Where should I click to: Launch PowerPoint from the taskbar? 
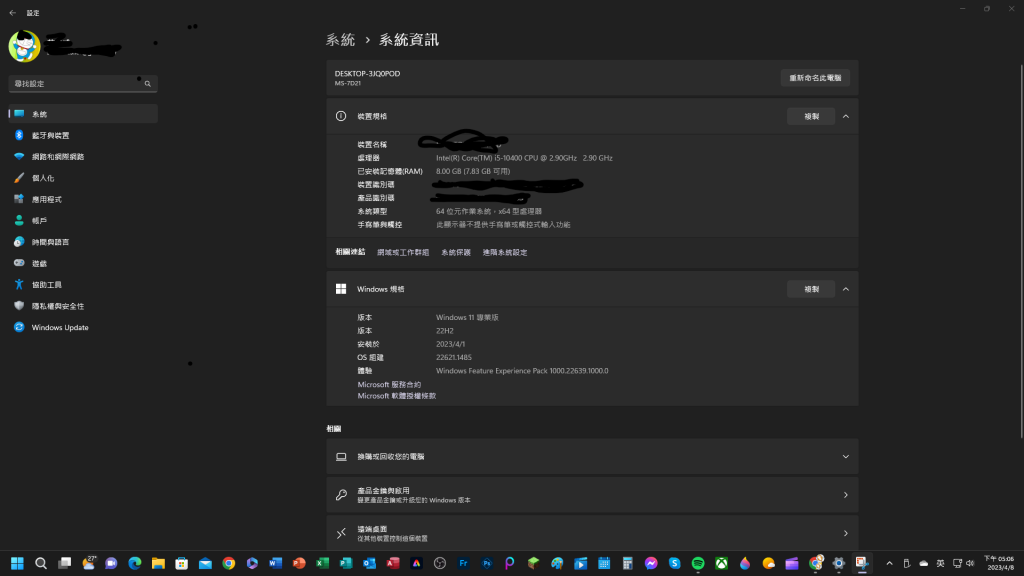pos(299,563)
